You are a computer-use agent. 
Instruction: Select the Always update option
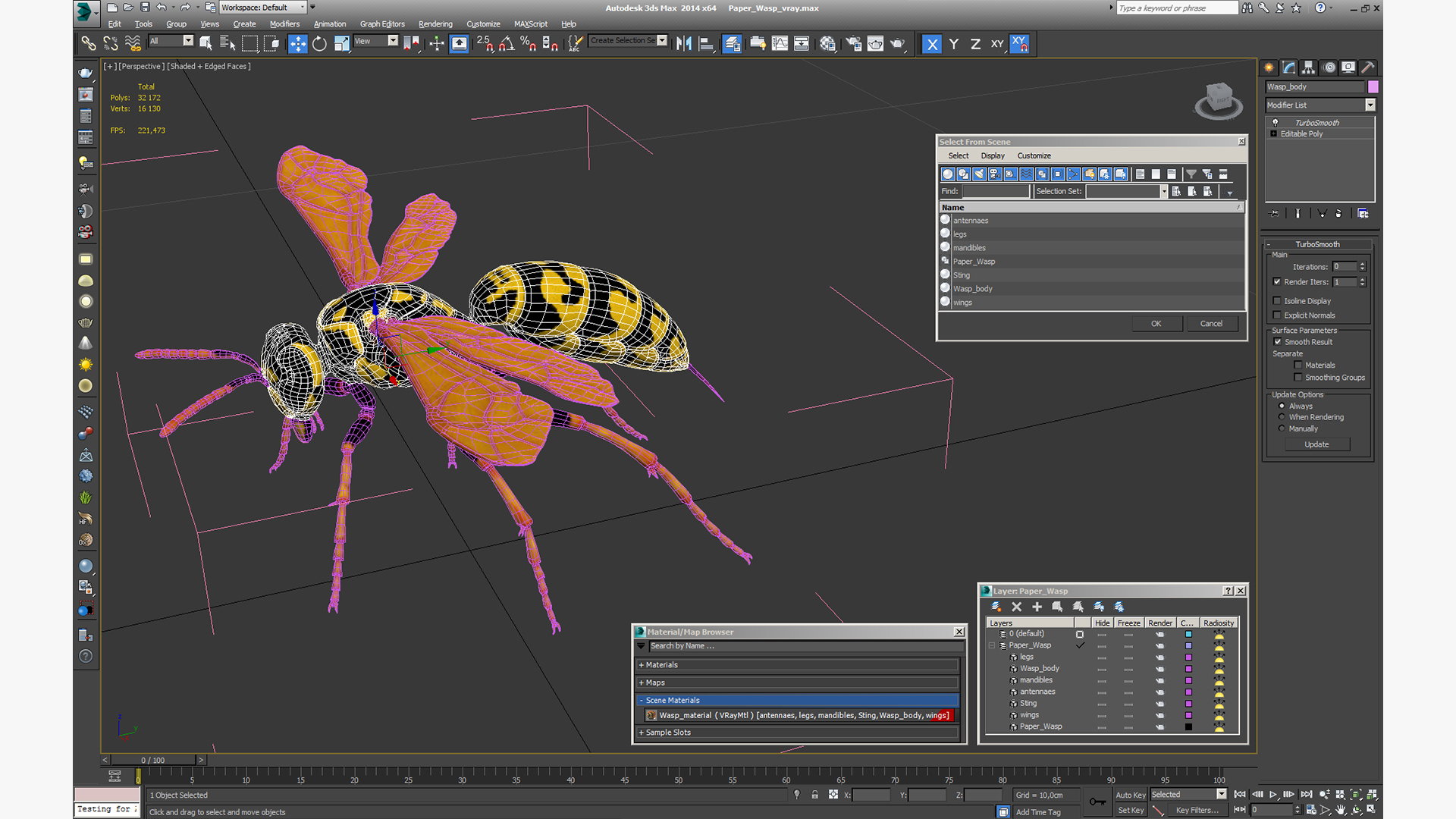click(x=1282, y=406)
